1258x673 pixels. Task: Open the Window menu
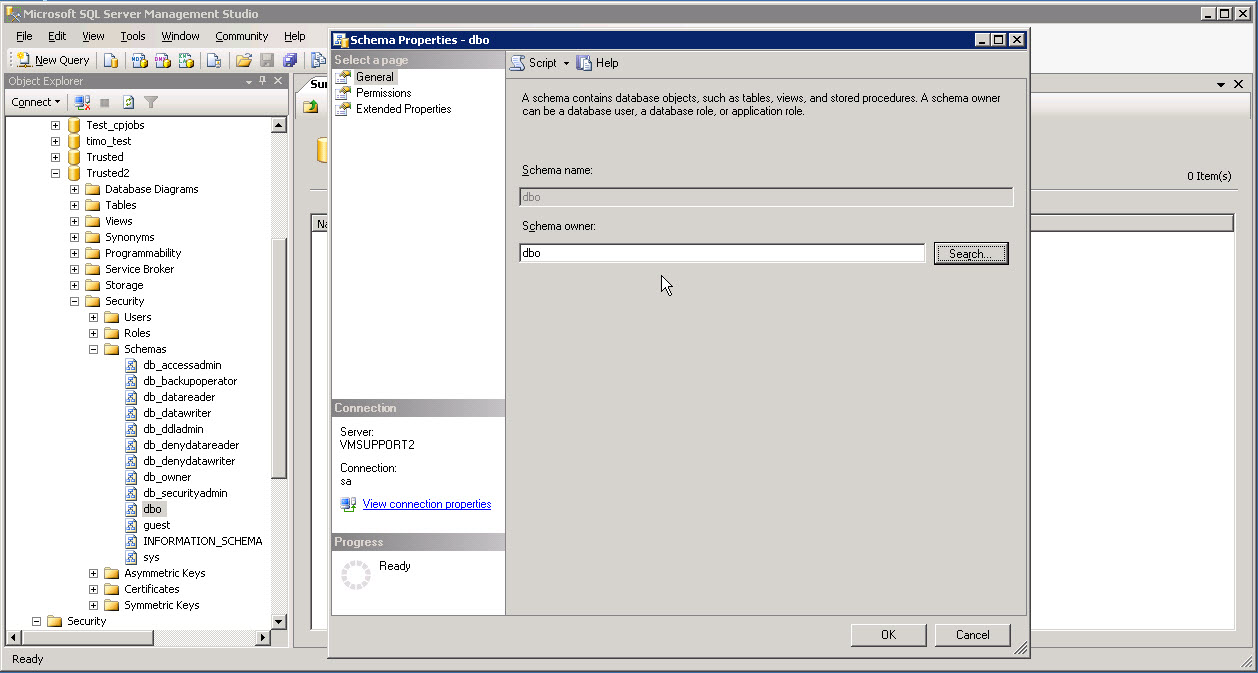(x=180, y=36)
